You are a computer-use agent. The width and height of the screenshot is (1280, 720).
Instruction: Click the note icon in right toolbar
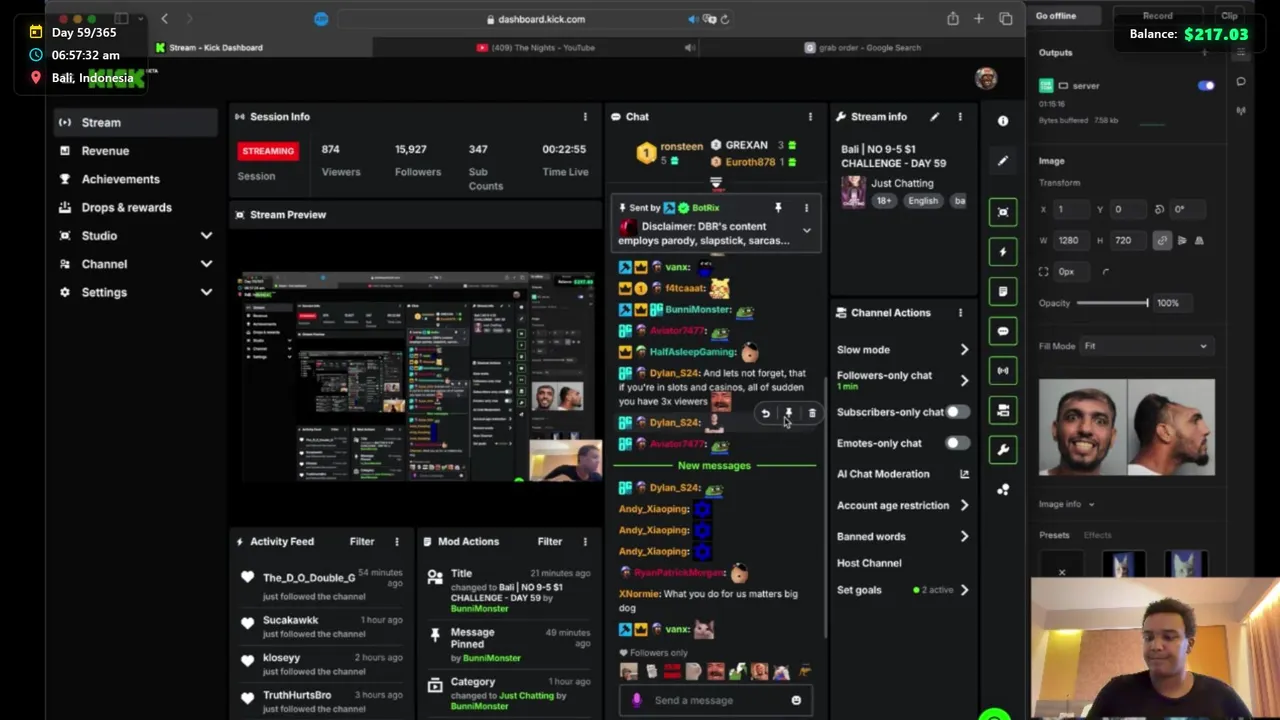pos(1003,291)
